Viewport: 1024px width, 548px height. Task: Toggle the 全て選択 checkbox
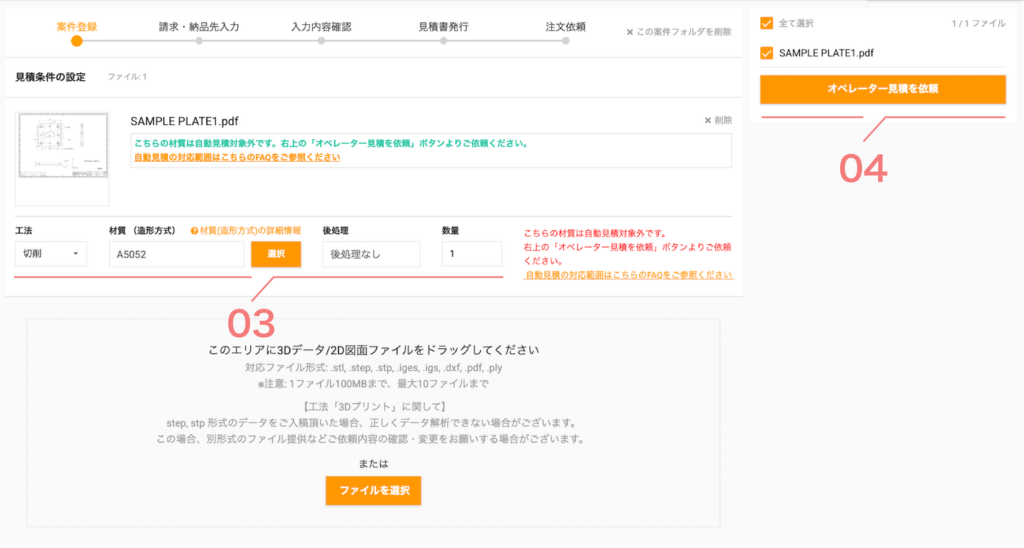click(767, 22)
